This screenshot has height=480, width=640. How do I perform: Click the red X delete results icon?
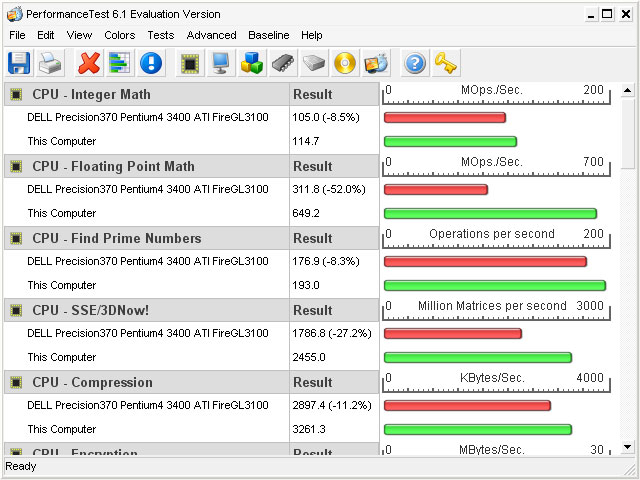click(x=89, y=63)
